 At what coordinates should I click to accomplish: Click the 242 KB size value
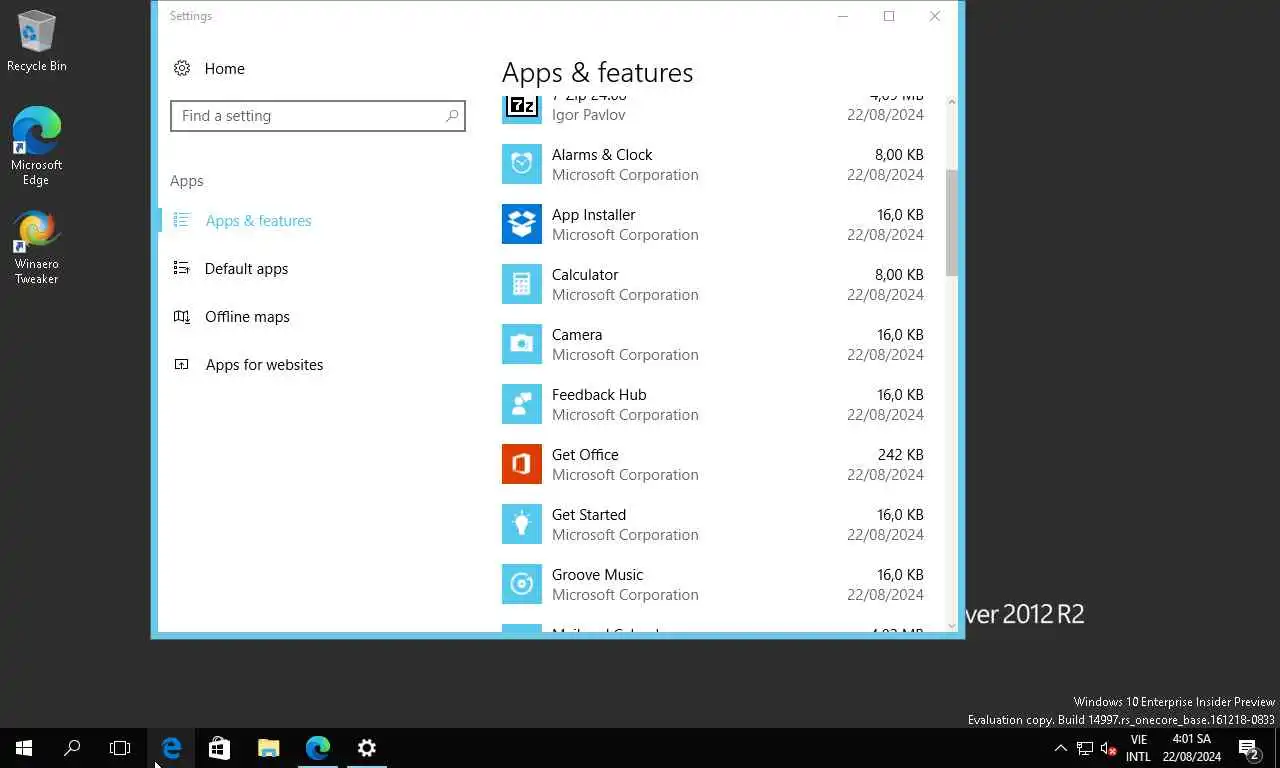click(900, 454)
